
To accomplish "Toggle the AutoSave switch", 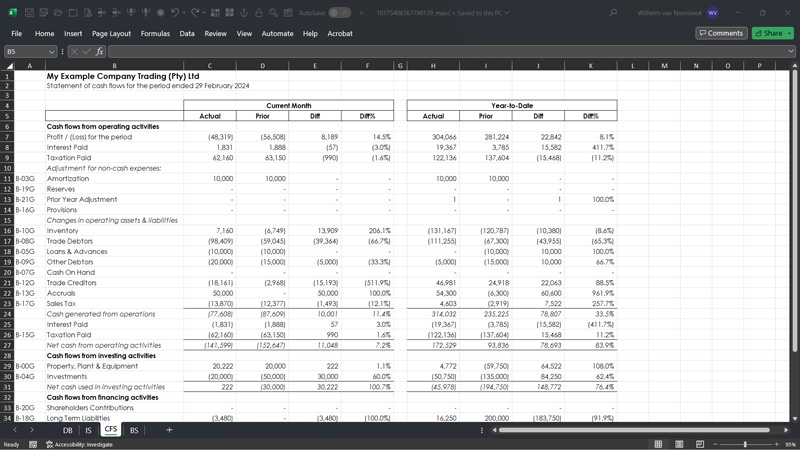I will click(x=339, y=13).
